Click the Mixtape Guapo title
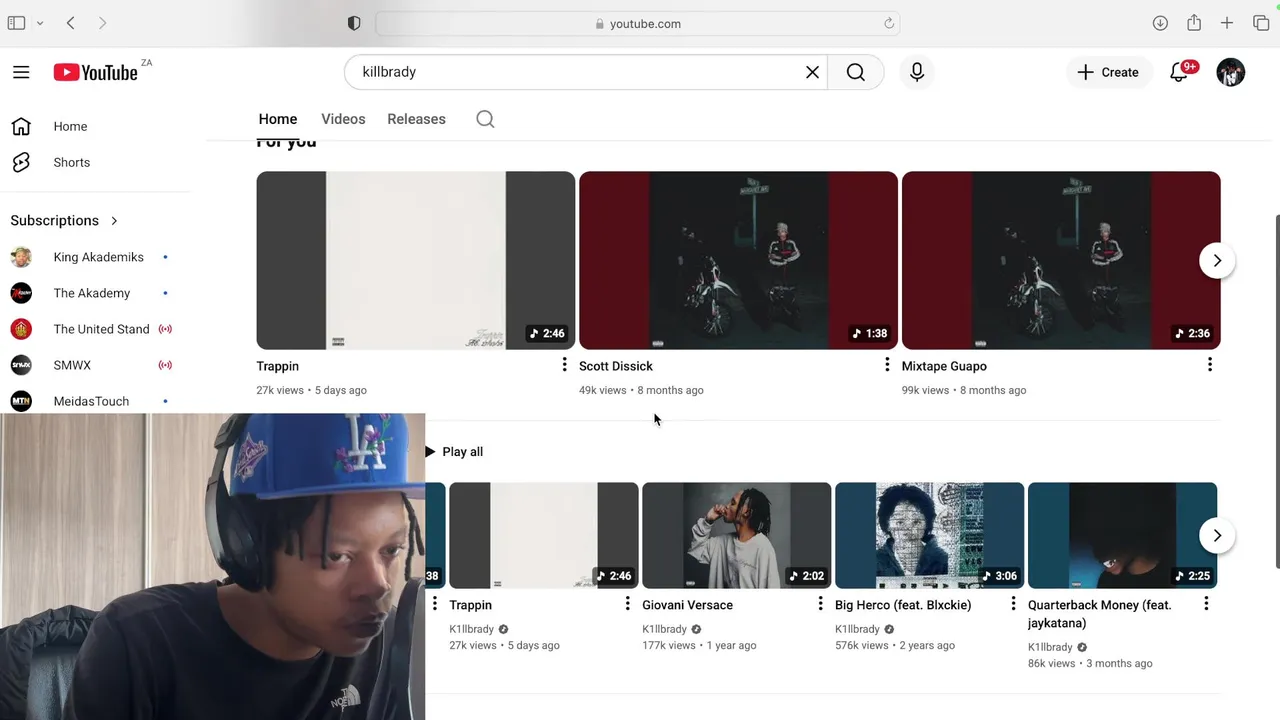The width and height of the screenshot is (1280, 720). tap(944, 366)
